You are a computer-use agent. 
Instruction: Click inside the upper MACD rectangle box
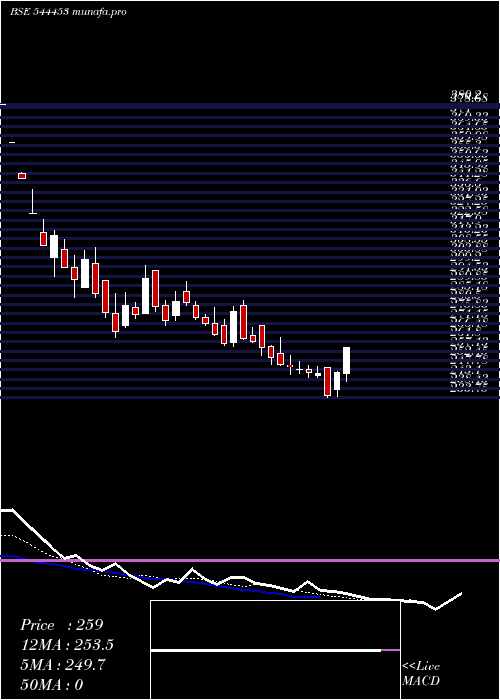pos(275,625)
